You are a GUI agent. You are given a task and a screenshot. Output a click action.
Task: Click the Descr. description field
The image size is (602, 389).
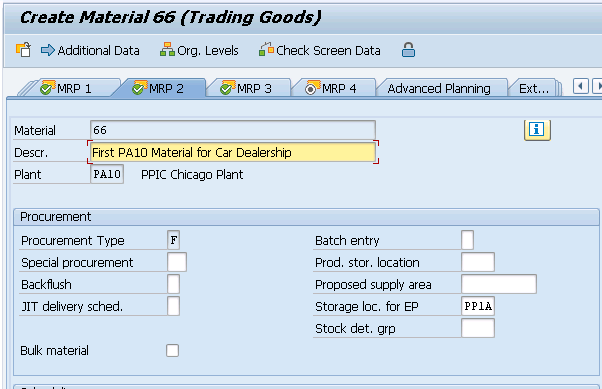[x=233, y=152]
